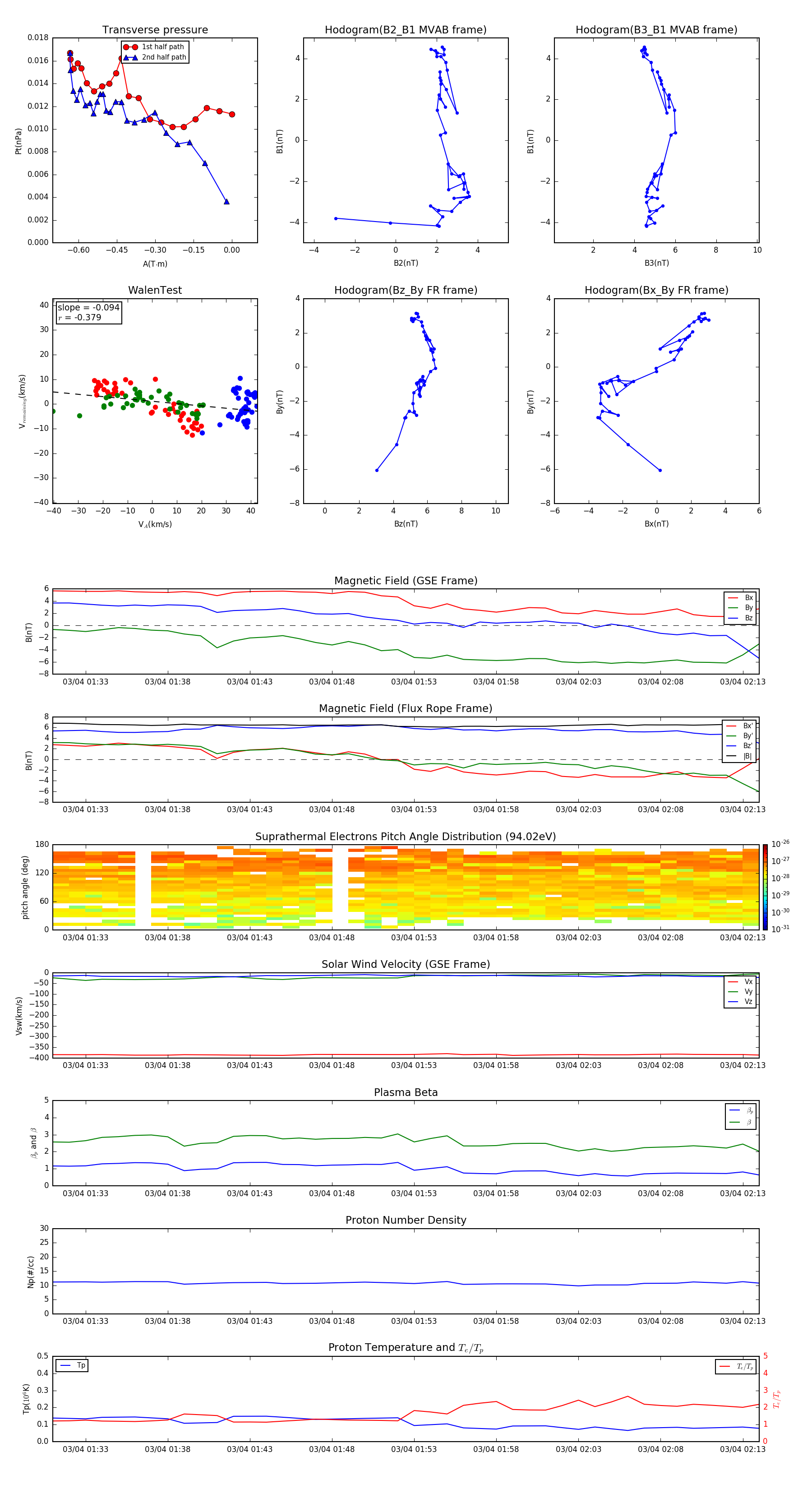Click the 'Proton Temperature and Te/Tp' title
The width and height of the screenshot is (812, 1489).
coord(406,1347)
